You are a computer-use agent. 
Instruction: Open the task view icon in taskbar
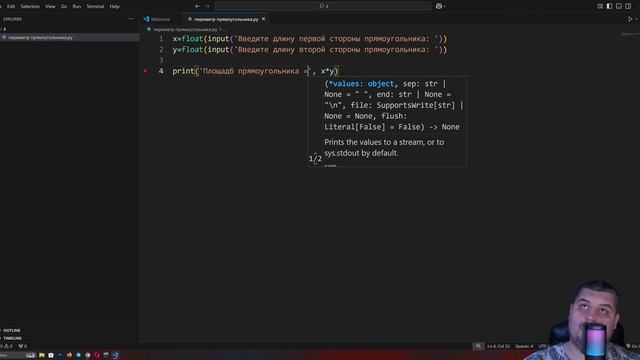[51, 355]
